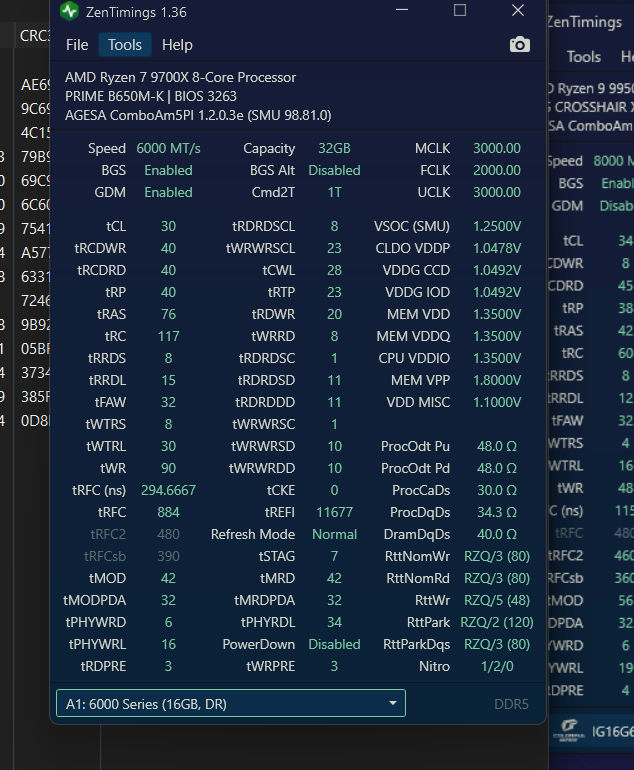Click the ProcOdt Pu value 48.0 Ω
634x770 pixels.
coord(497,446)
